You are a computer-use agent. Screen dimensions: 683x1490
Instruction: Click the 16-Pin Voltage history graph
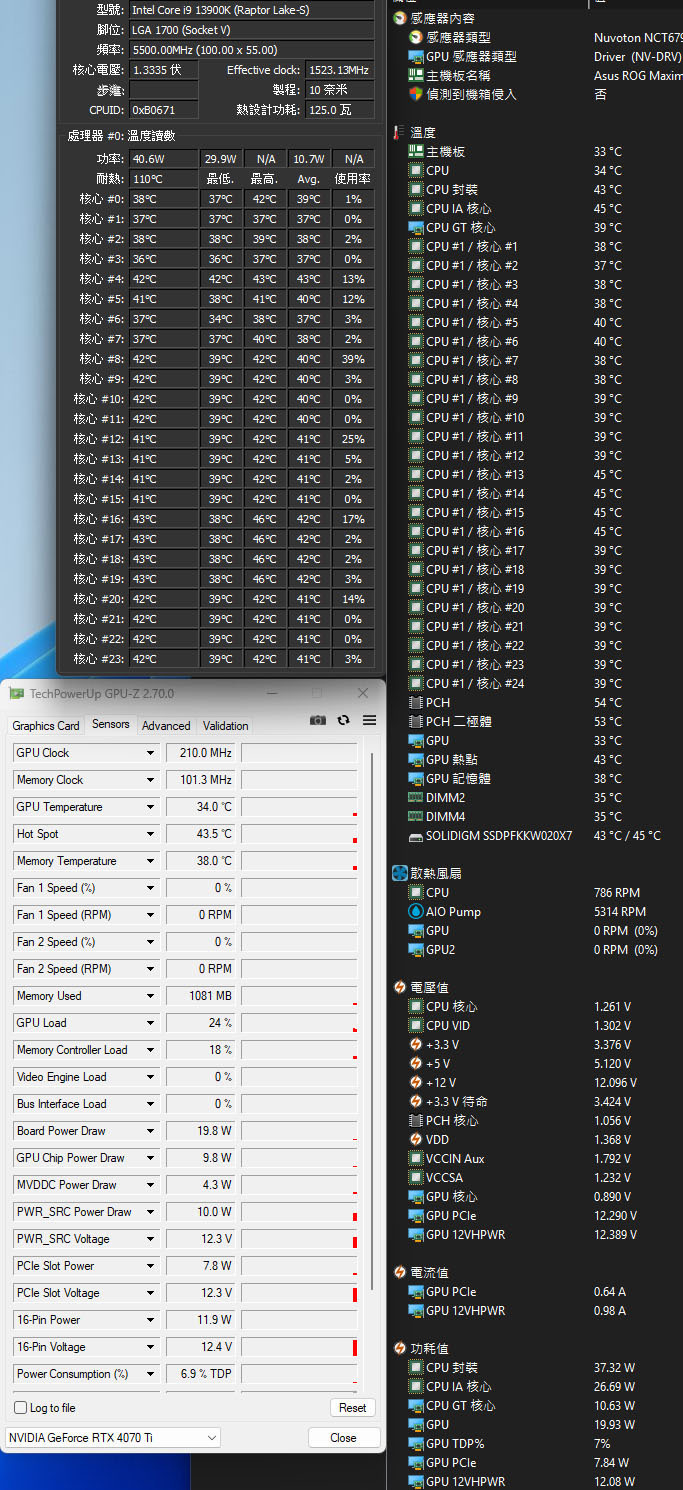(x=299, y=1347)
